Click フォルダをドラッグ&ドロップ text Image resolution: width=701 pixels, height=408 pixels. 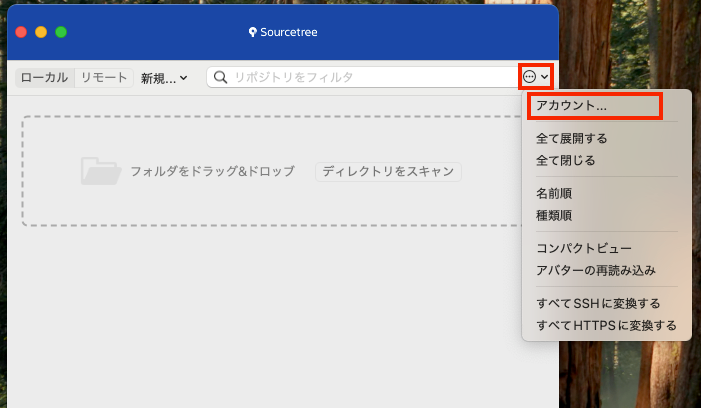tap(212, 171)
